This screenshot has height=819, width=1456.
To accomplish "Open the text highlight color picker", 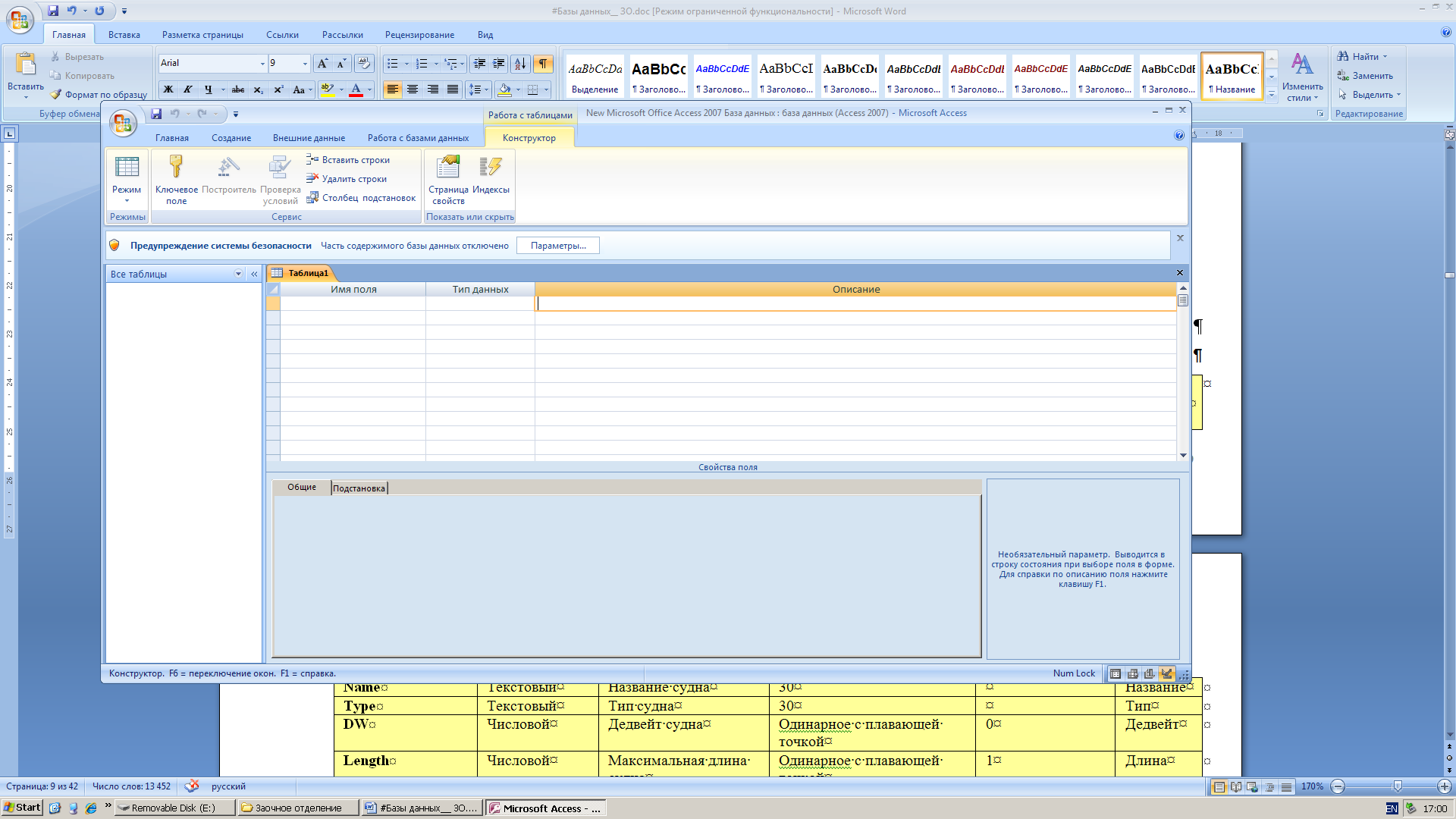I will [341, 89].
